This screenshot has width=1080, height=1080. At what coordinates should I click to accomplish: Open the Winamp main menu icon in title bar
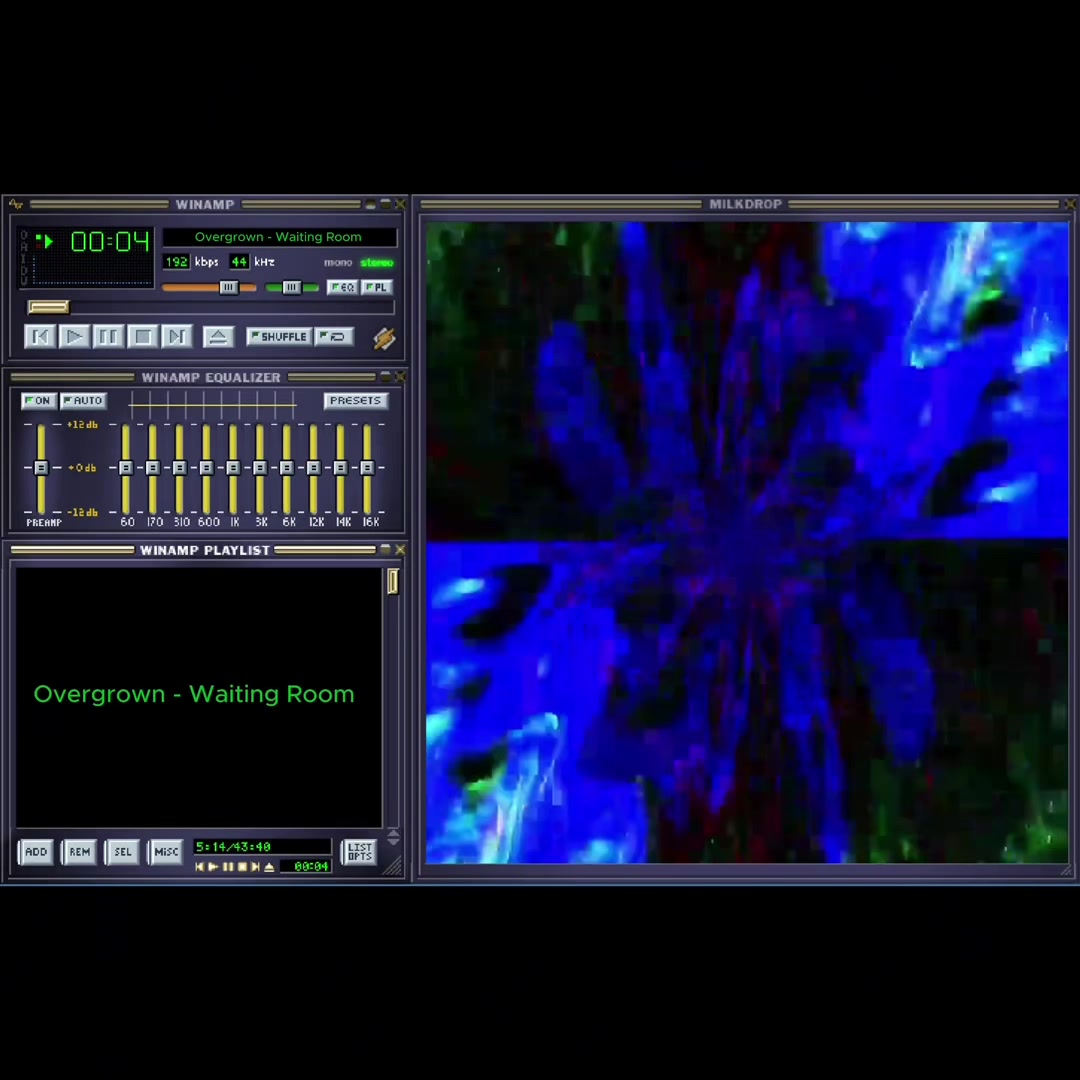tap(16, 204)
